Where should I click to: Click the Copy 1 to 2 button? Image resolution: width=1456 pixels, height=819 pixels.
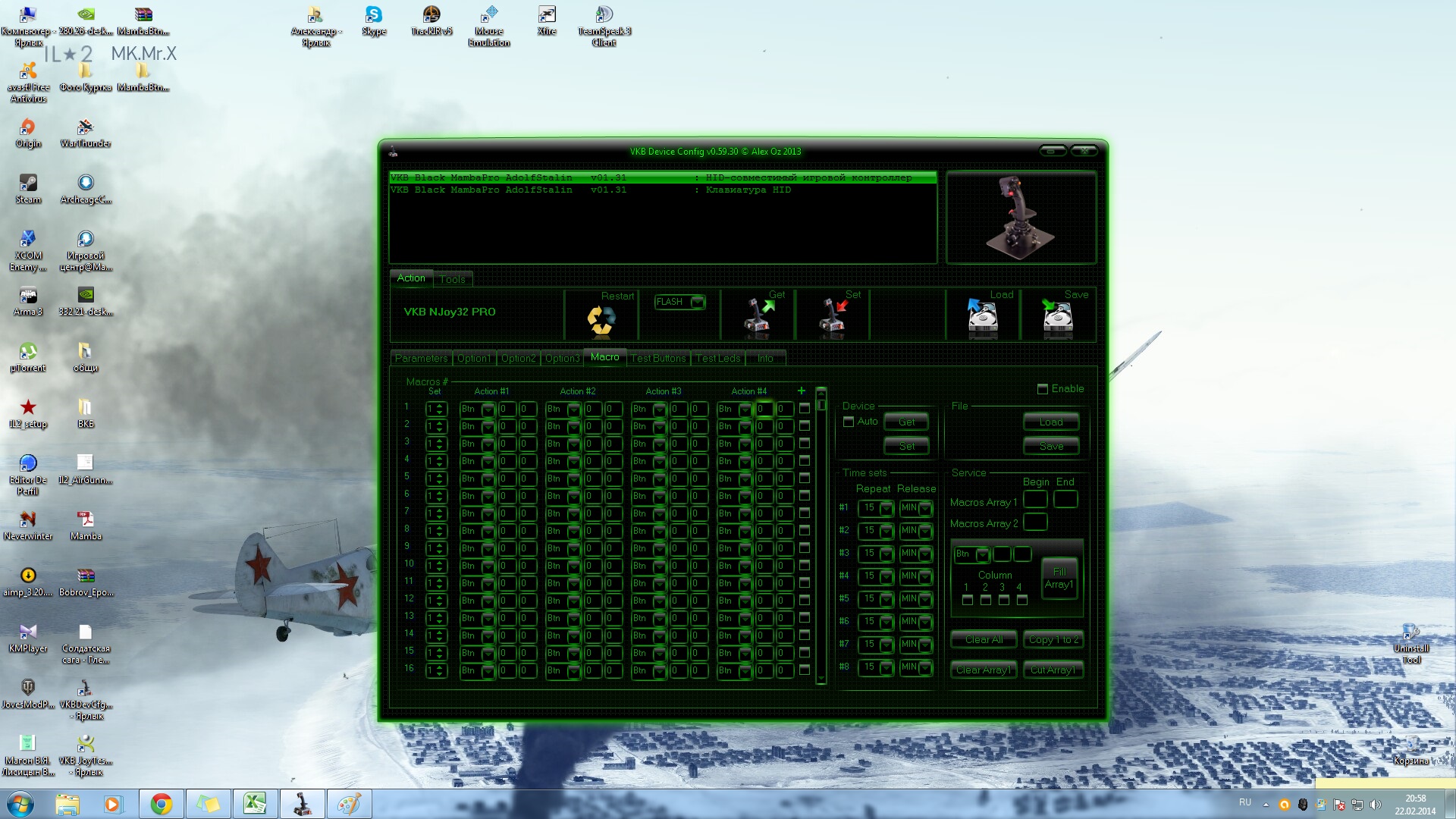point(1053,639)
